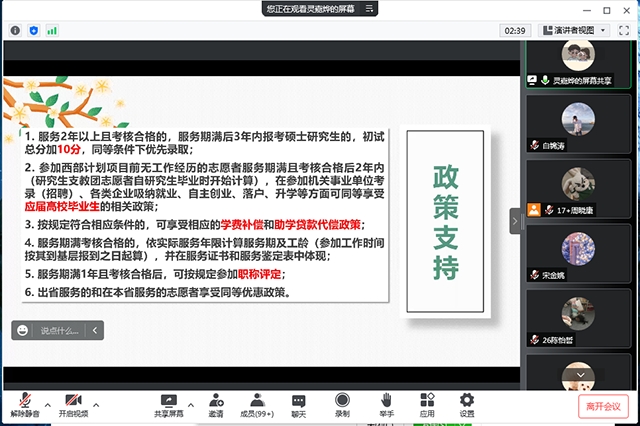Click the emoji smiley reaction icon
Screen dimensions: 640x426
tap(22, 330)
